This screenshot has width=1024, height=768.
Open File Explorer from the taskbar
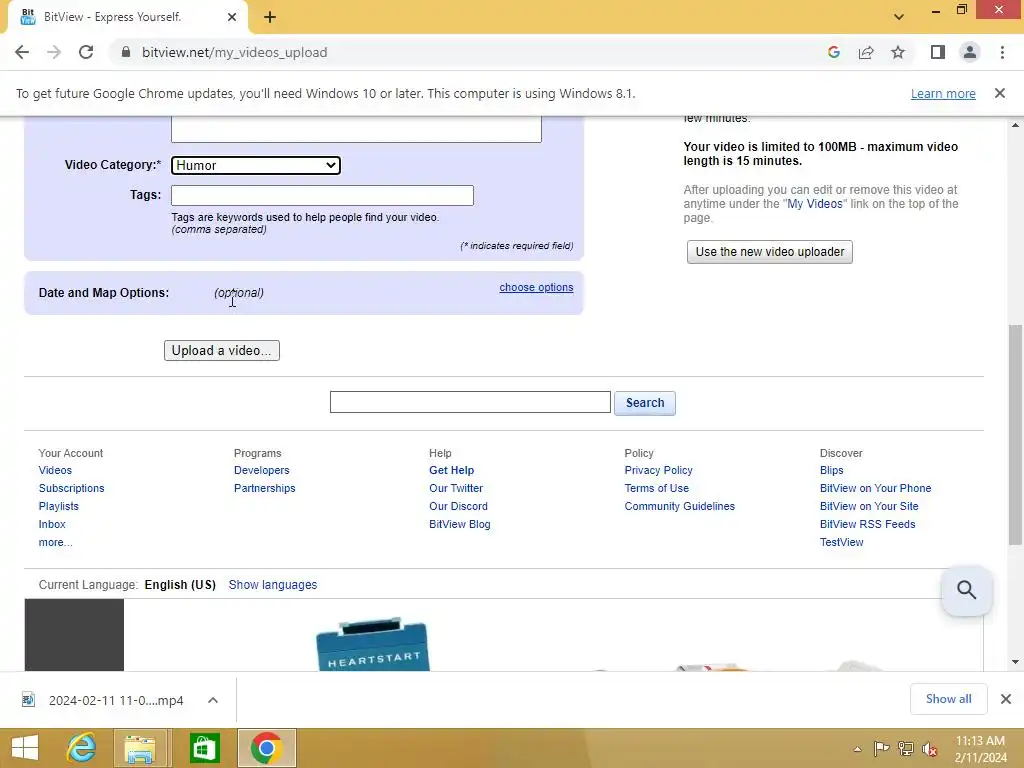(x=140, y=748)
